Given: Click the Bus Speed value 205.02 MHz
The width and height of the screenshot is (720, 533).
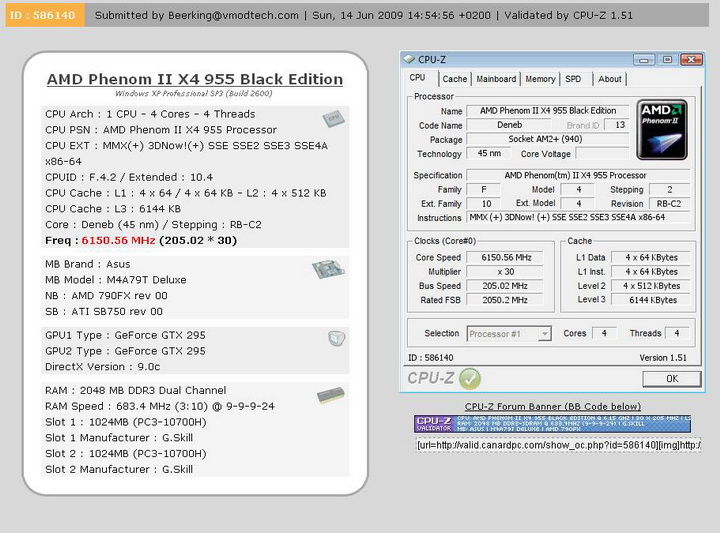Looking at the screenshot, I should point(505,286).
